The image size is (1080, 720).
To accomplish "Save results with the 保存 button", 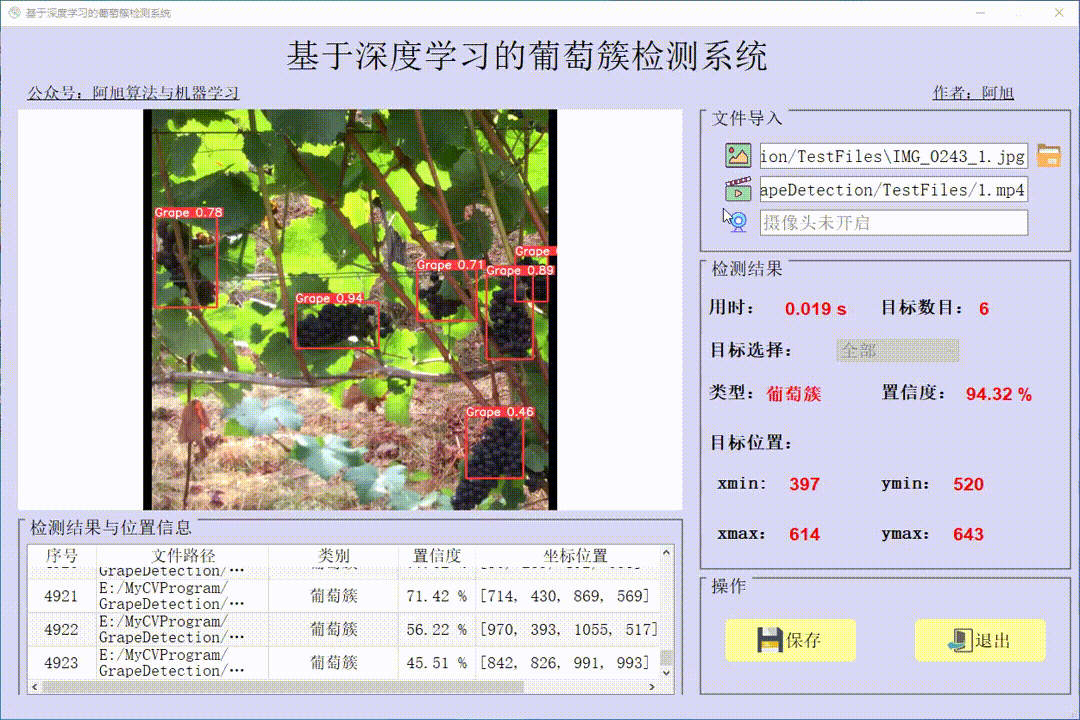I will [790, 640].
